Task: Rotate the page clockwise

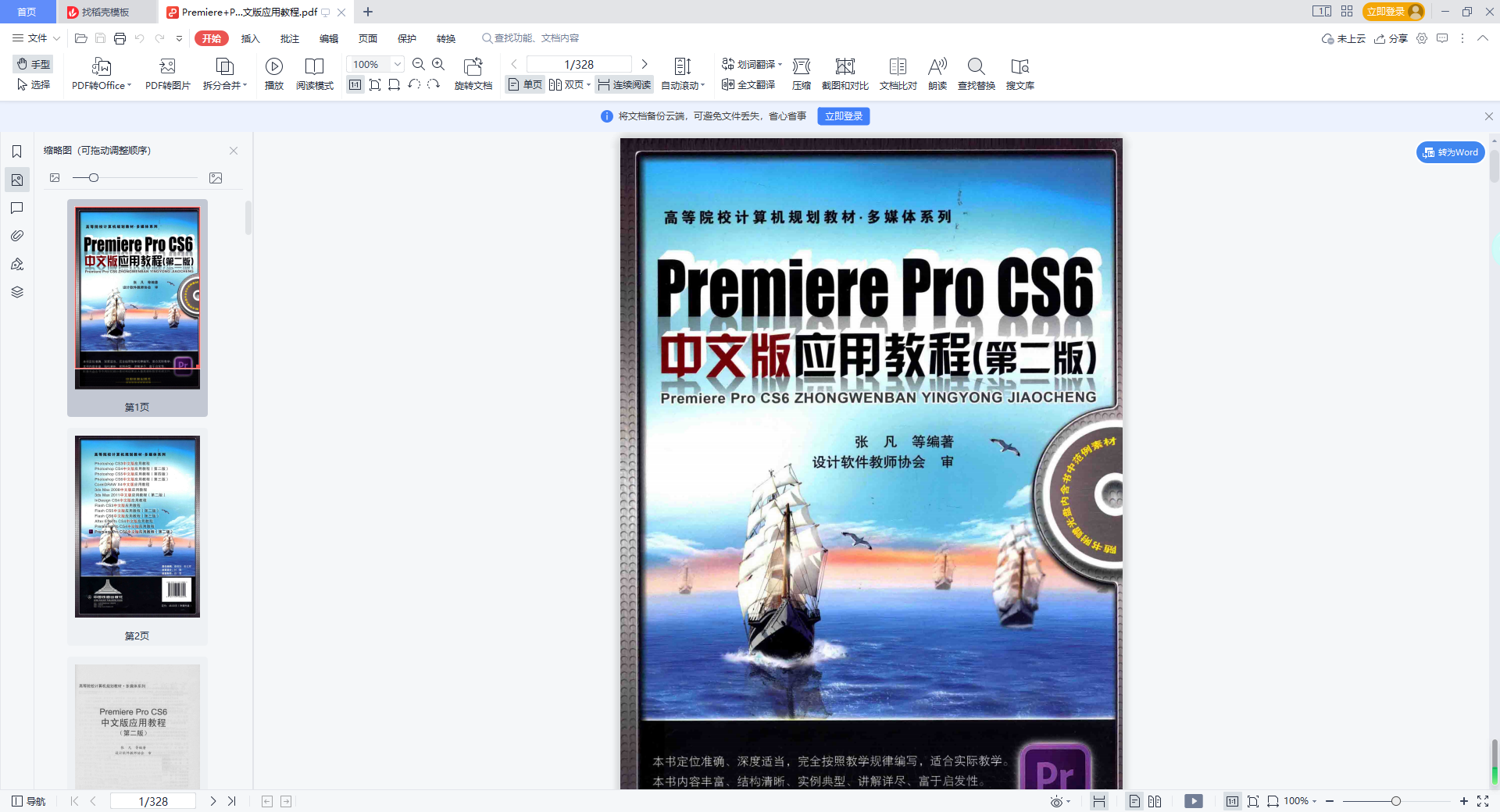Action: pos(434,84)
